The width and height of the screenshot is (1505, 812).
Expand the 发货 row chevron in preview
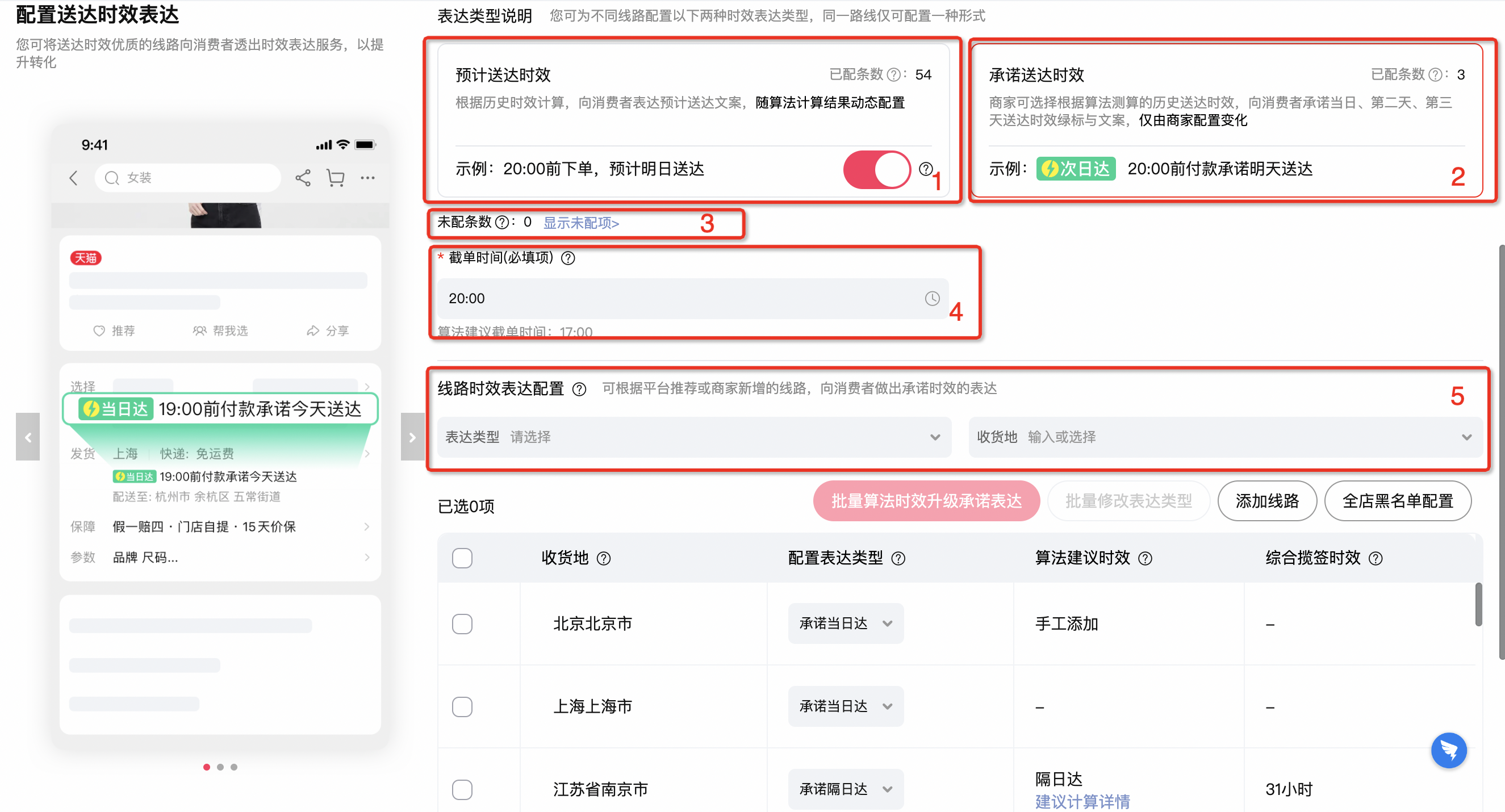[367, 454]
